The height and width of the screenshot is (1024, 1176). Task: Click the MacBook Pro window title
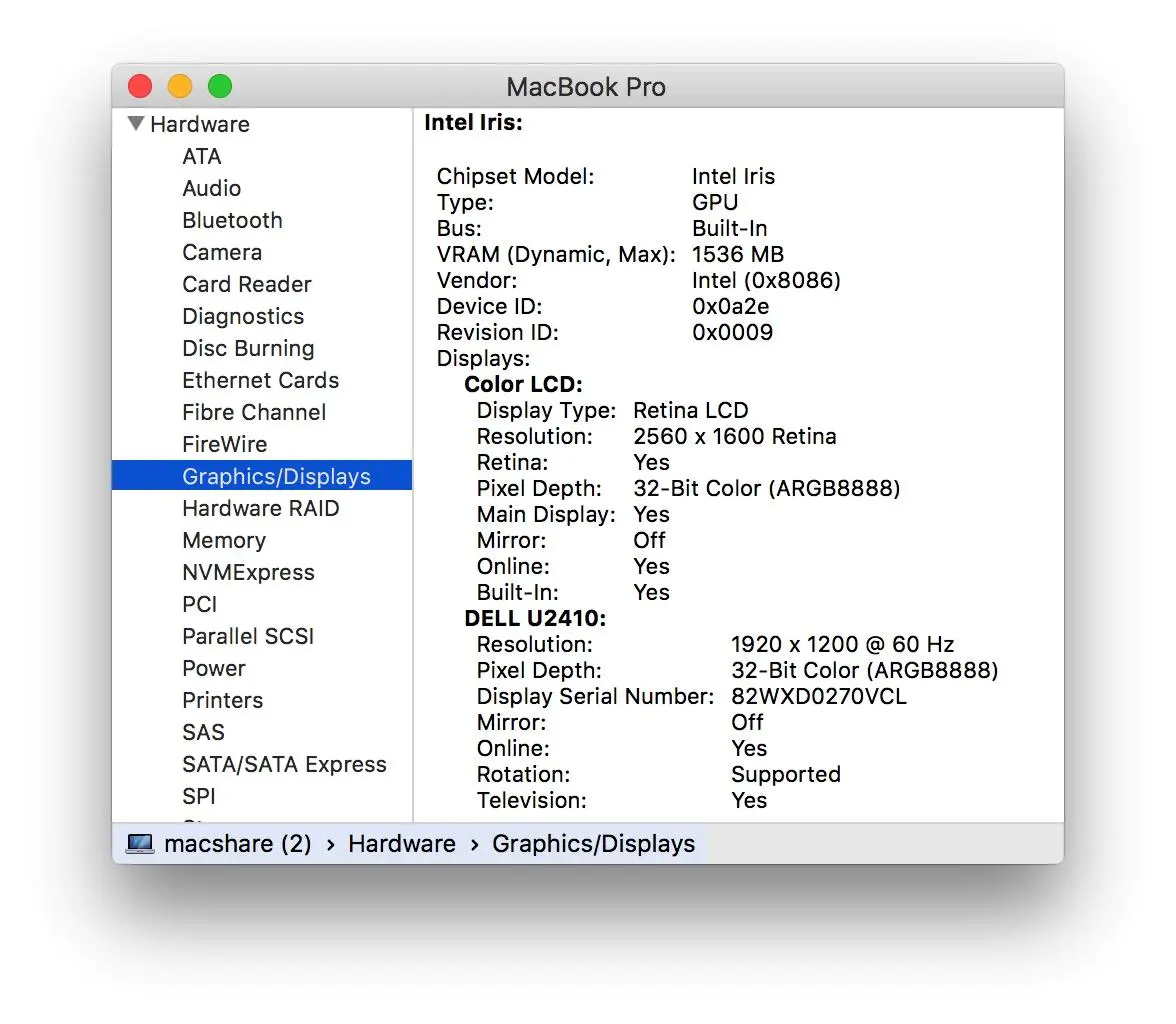pyautogui.click(x=586, y=87)
